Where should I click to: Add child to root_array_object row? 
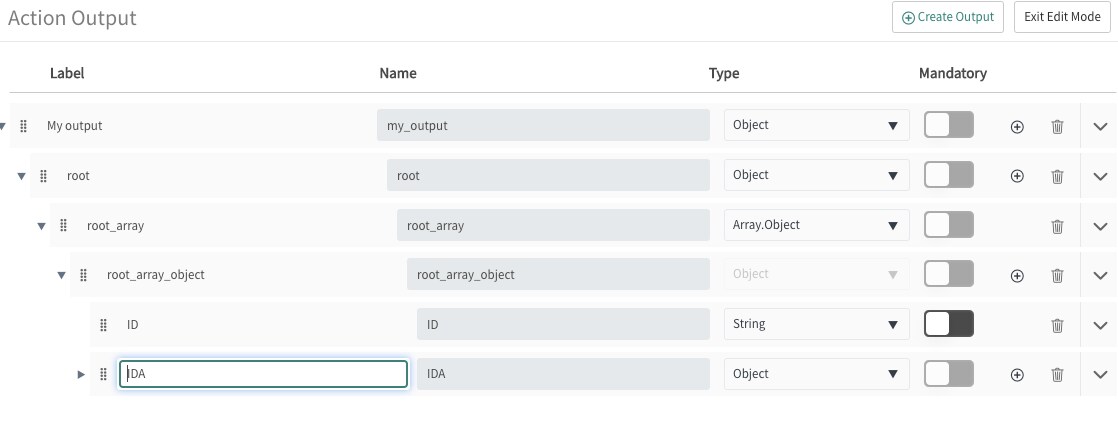[x=1017, y=276]
